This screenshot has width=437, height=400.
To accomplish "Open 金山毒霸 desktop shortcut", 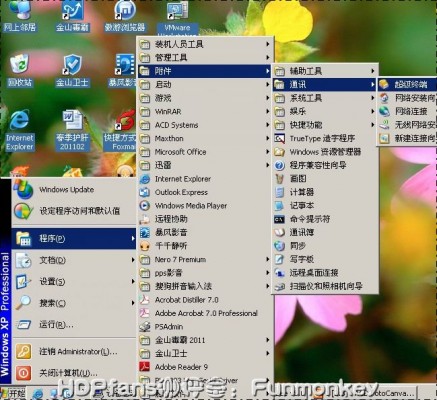I will tap(72, 16).
